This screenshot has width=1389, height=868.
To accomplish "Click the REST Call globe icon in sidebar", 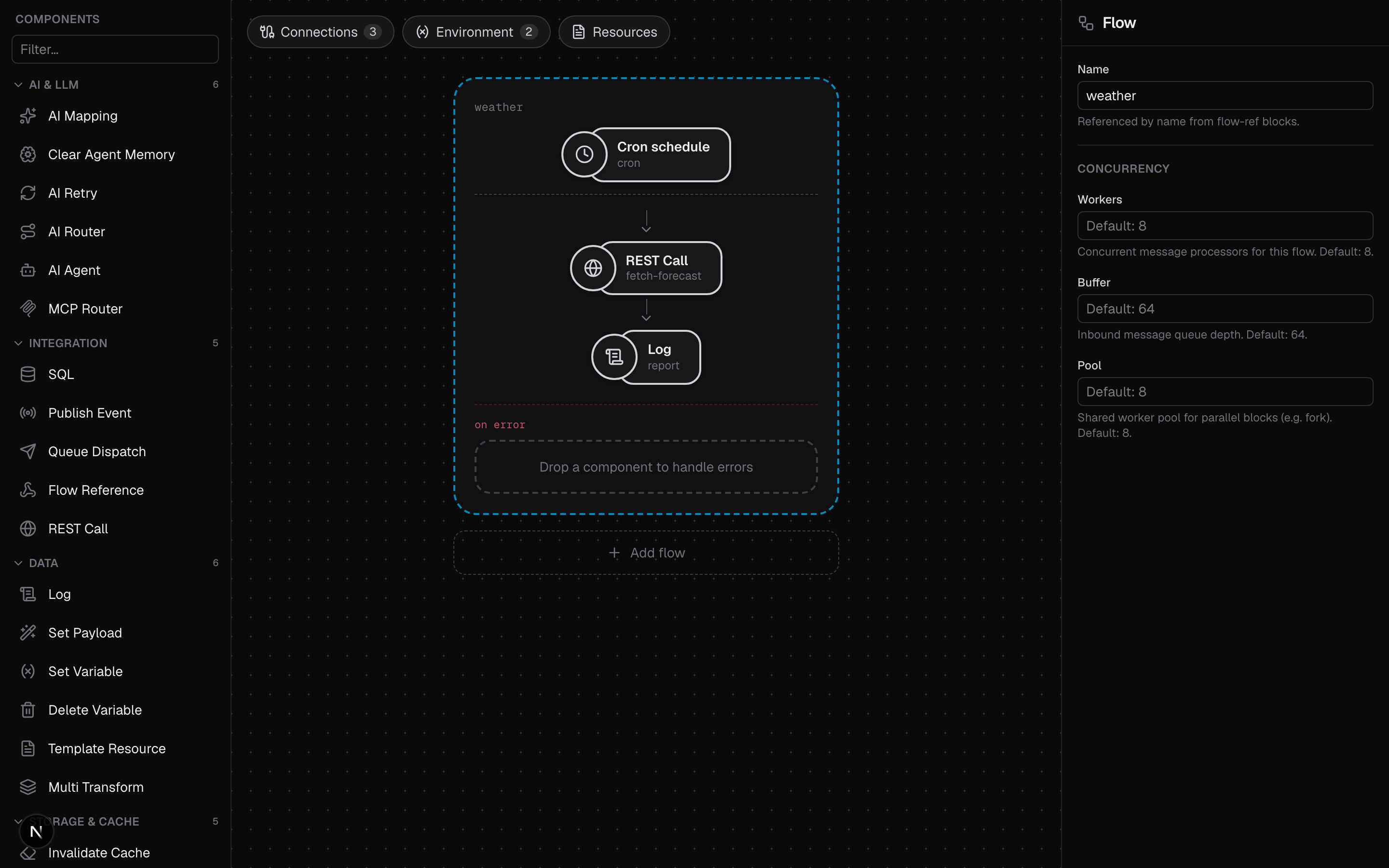I will pyautogui.click(x=27, y=528).
